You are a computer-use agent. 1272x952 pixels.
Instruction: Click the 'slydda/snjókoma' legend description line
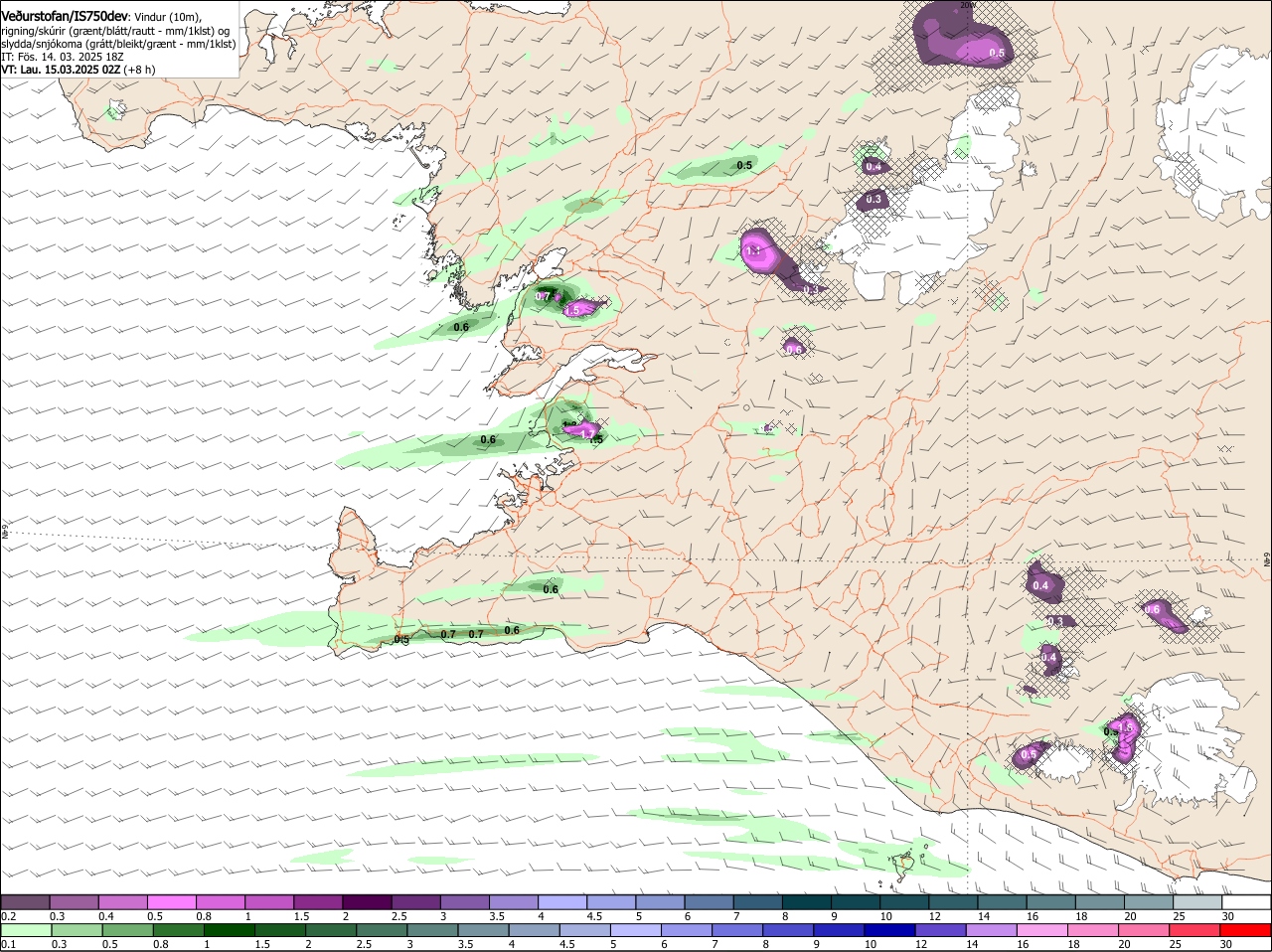click(x=118, y=44)
